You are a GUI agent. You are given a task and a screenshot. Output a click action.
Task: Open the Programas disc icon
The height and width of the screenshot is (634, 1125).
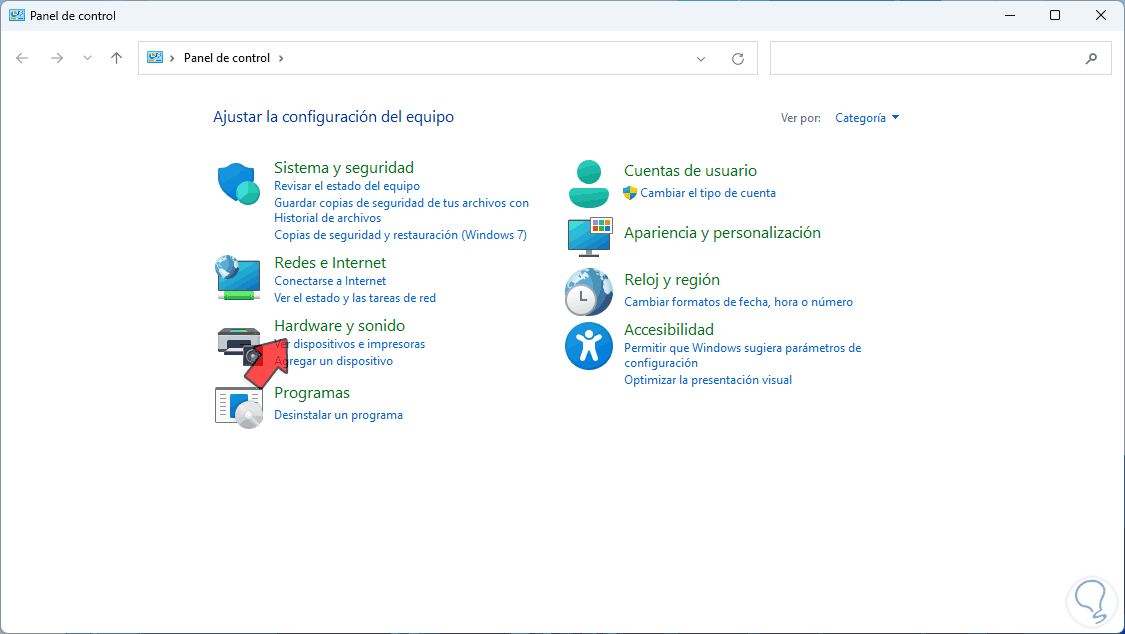(x=239, y=407)
